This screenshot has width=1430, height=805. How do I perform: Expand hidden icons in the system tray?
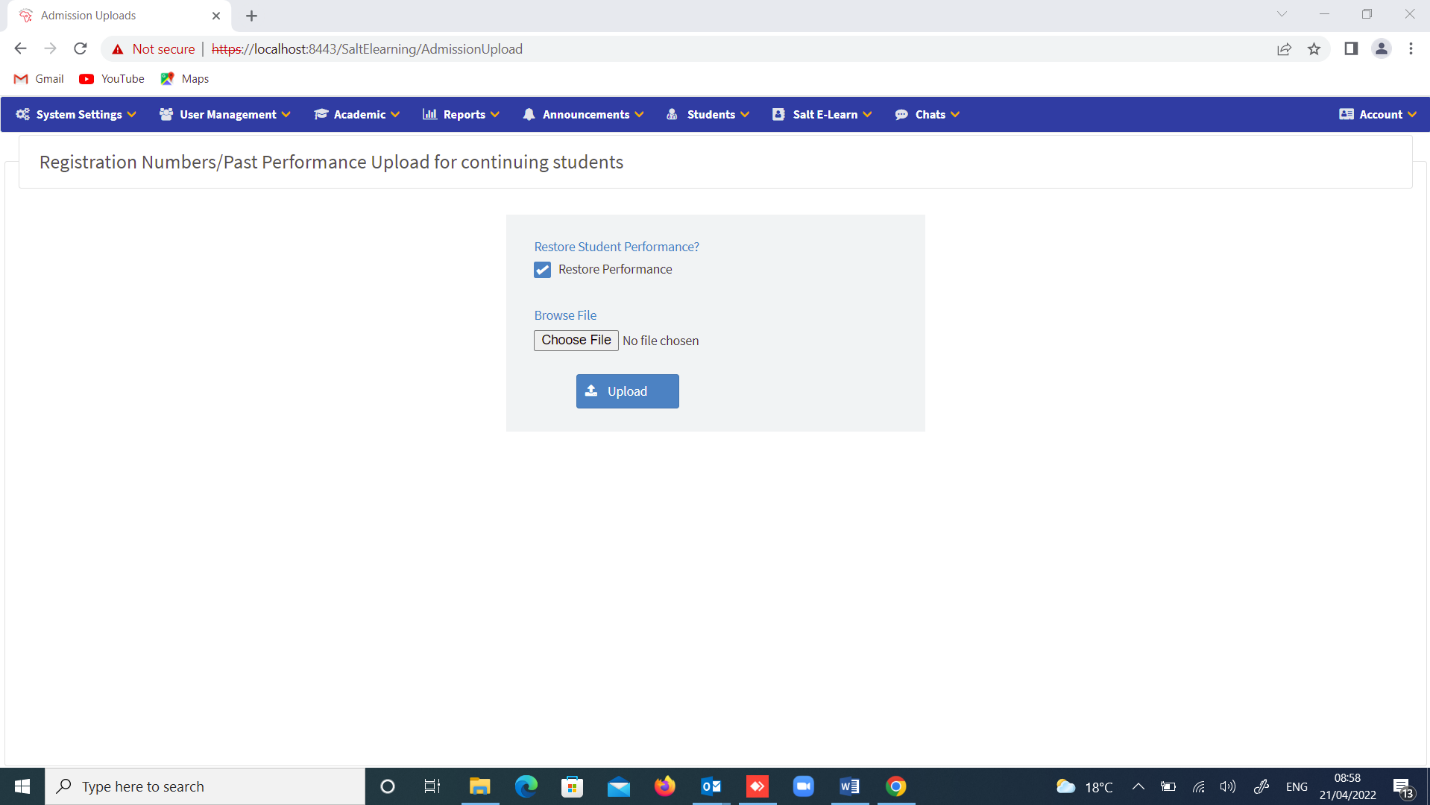[1138, 786]
